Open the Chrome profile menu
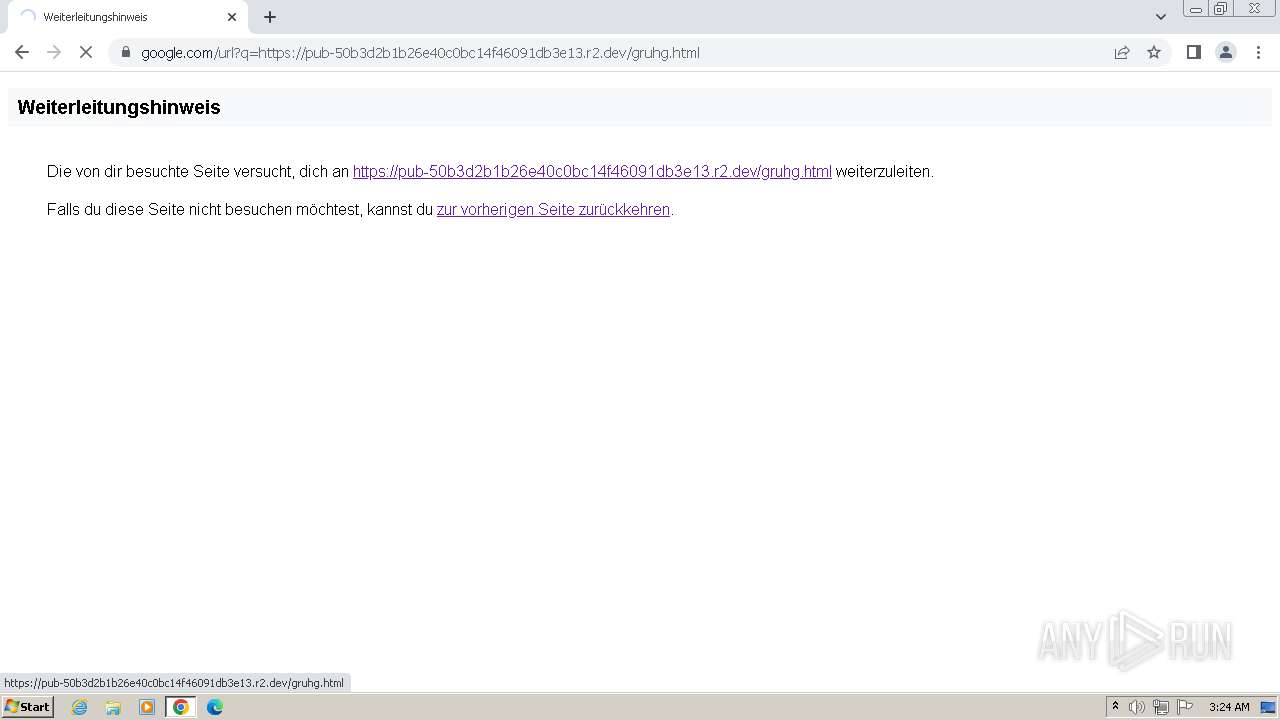The width and height of the screenshot is (1280, 720). point(1226,52)
